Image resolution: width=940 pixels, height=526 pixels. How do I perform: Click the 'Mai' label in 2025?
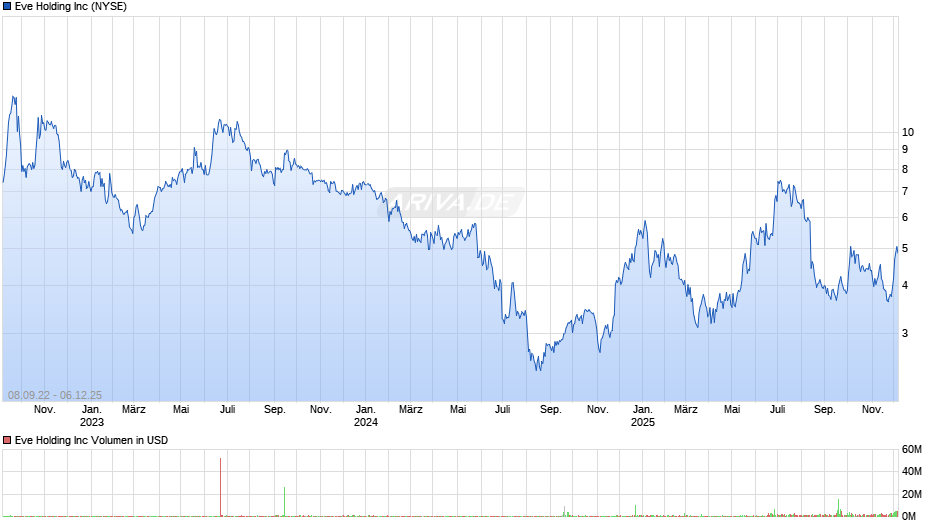coord(732,410)
